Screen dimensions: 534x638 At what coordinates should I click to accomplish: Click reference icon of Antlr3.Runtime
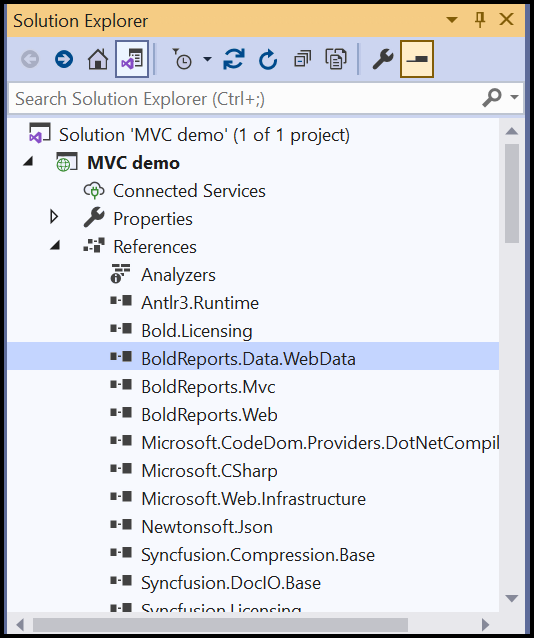click(121, 301)
